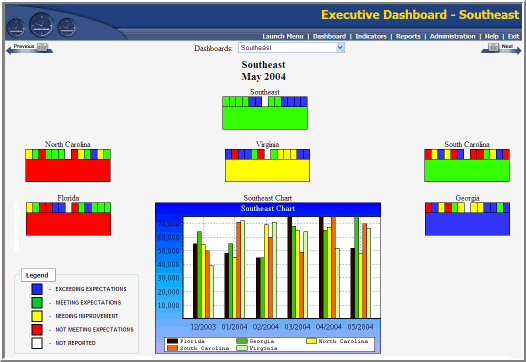This screenshot has height=362, width=526.
Task: Click the blue Exceeding Expectations legend swatch
Action: tap(37, 289)
